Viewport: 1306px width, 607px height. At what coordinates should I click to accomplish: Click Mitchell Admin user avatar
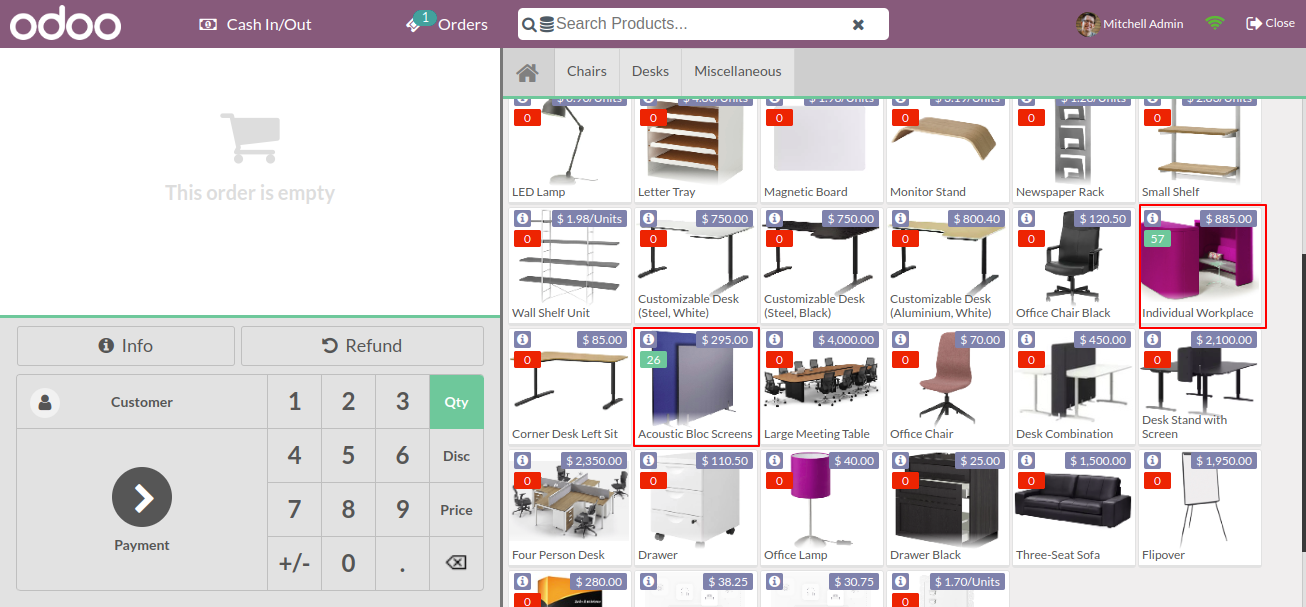(x=1087, y=23)
